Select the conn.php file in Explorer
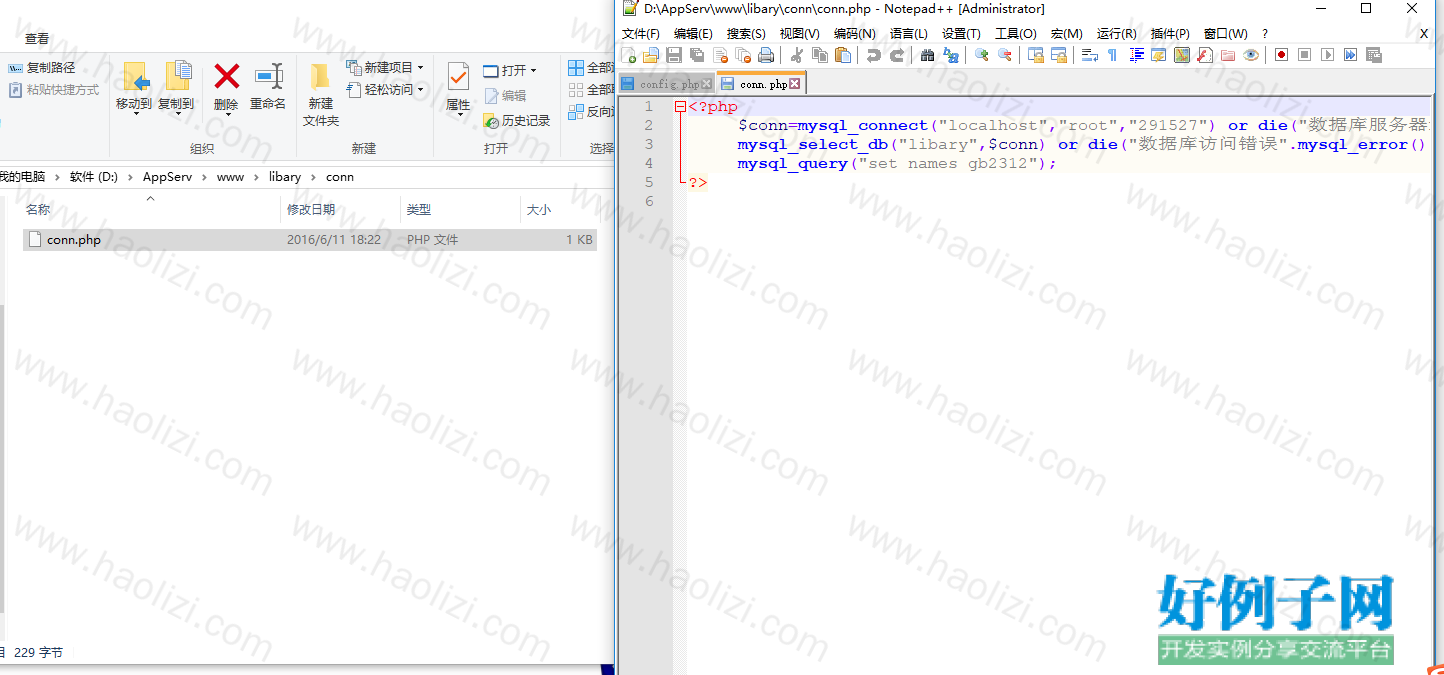Viewport: 1444px width, 675px height. point(309,240)
